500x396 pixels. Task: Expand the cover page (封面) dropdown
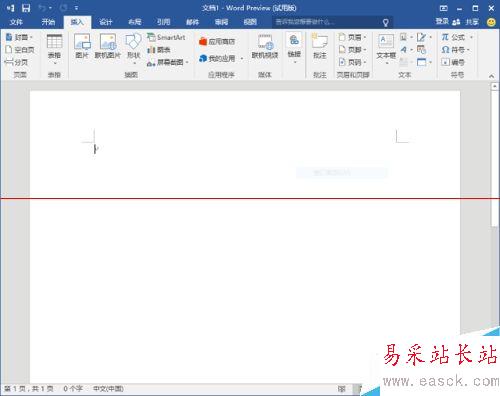[31, 37]
